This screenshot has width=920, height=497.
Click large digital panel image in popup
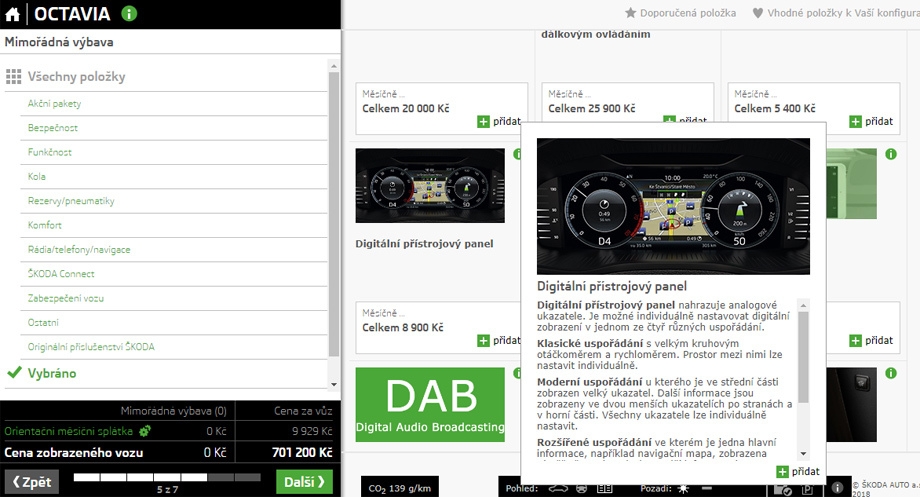[673, 206]
